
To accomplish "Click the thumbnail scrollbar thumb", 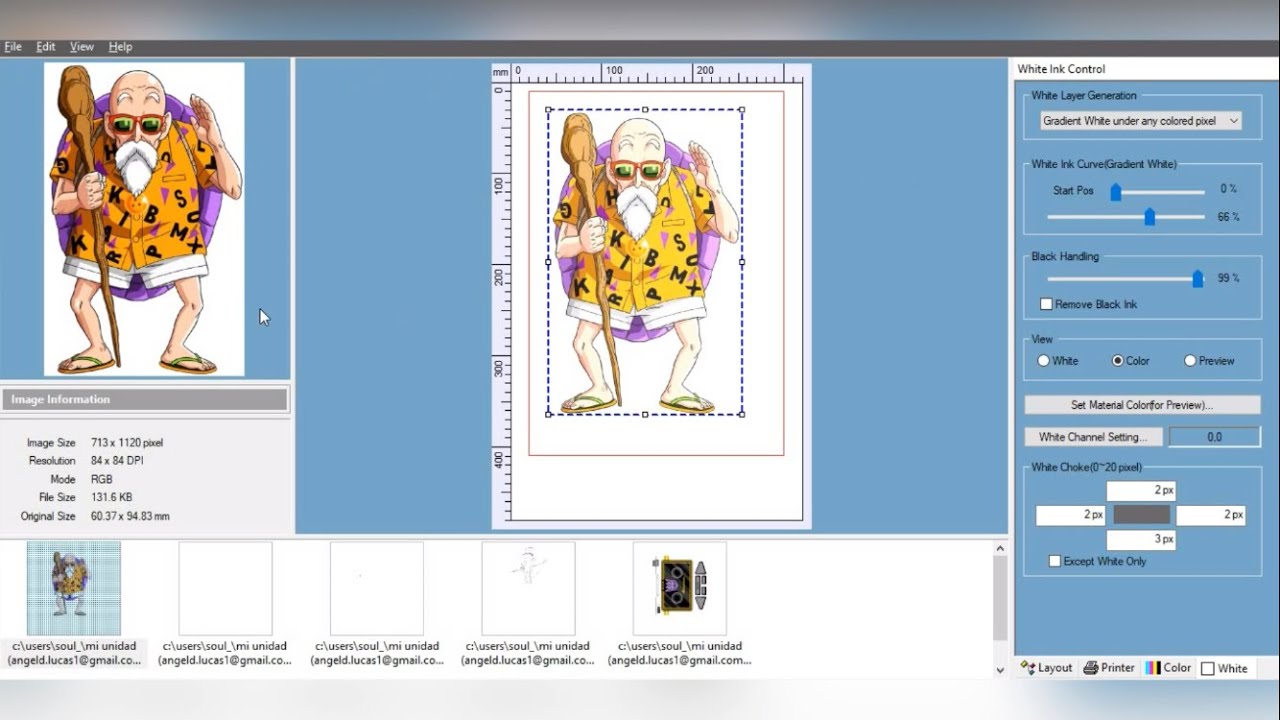I will click(x=1000, y=598).
